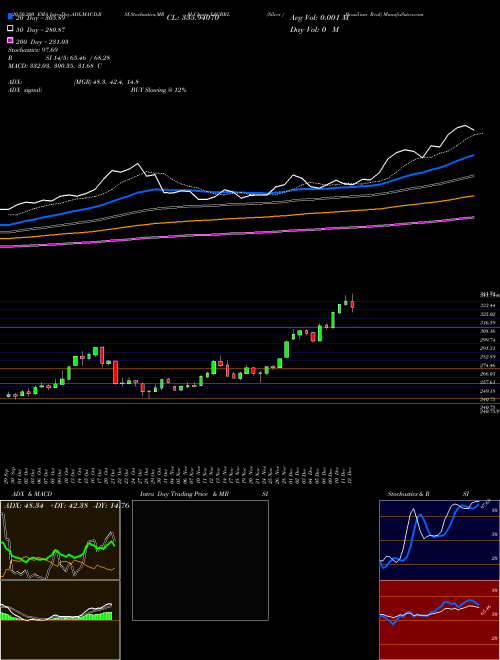500x660 pixels.
Task: Click the '(MGR) 48.3, 42.4, 14.8' ADX text
Action: (106, 82)
